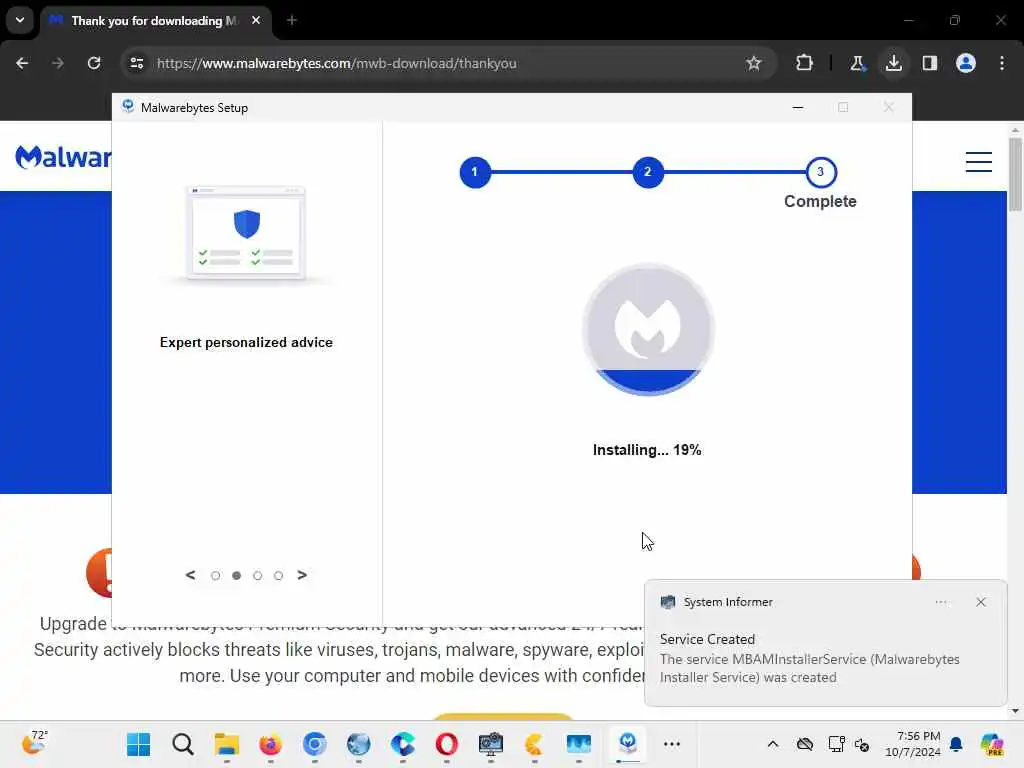Toggle the browser side panel

click(x=929, y=63)
